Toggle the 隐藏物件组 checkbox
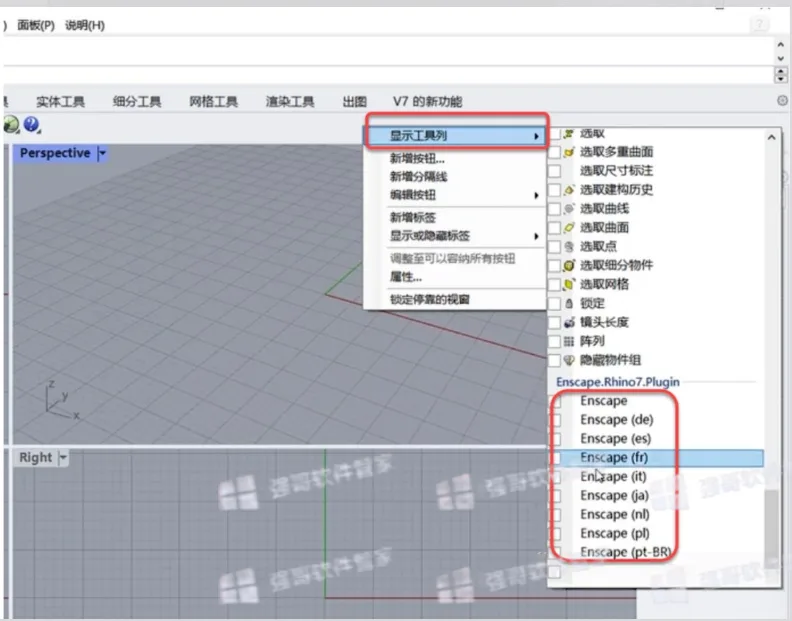The width and height of the screenshot is (792, 621). click(x=555, y=360)
